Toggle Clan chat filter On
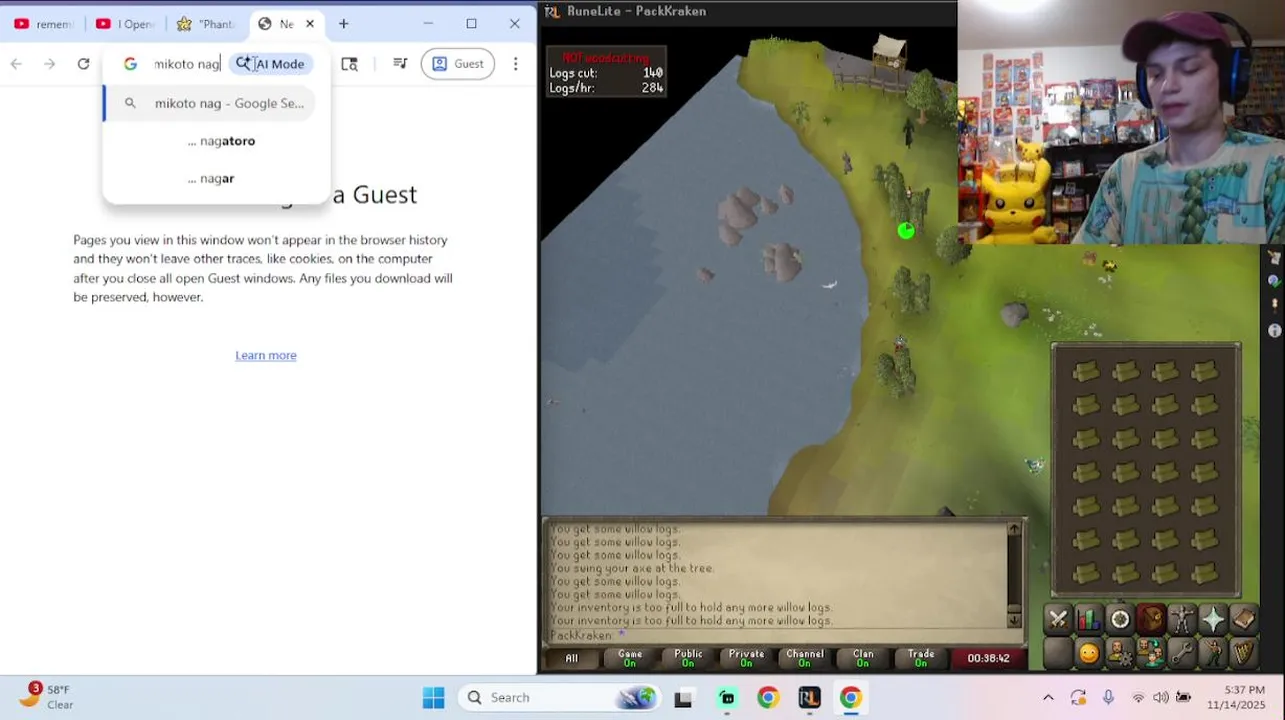 click(x=863, y=658)
